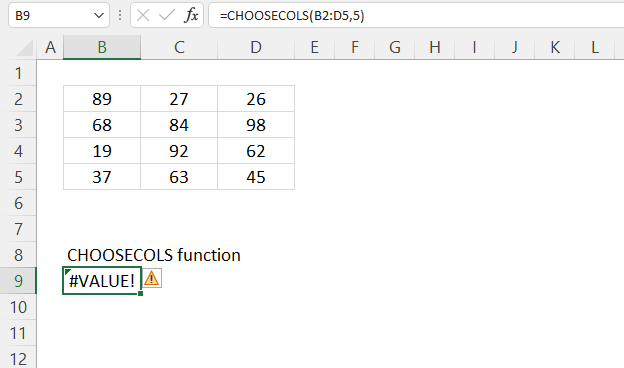Select the cell containing 89
This screenshot has height=368, width=624.
[x=102, y=99]
